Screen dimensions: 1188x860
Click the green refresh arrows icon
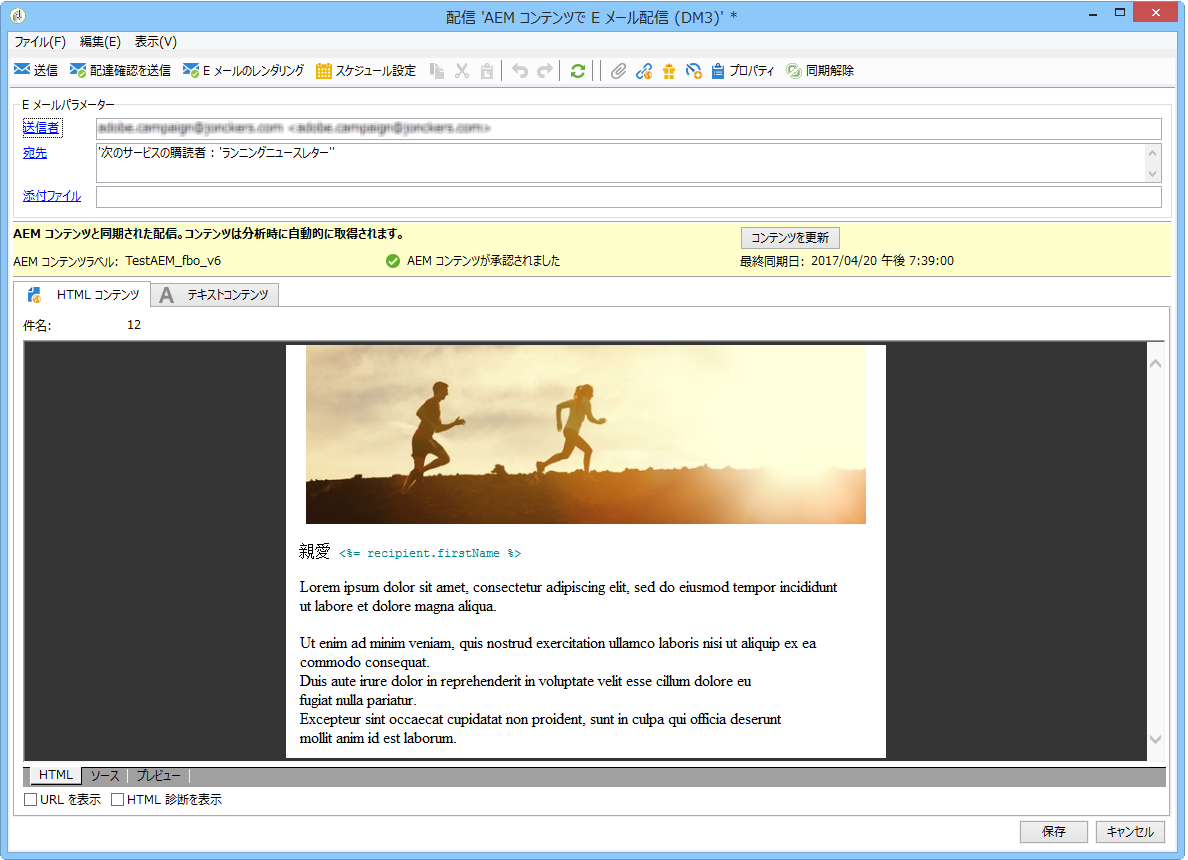click(x=577, y=70)
